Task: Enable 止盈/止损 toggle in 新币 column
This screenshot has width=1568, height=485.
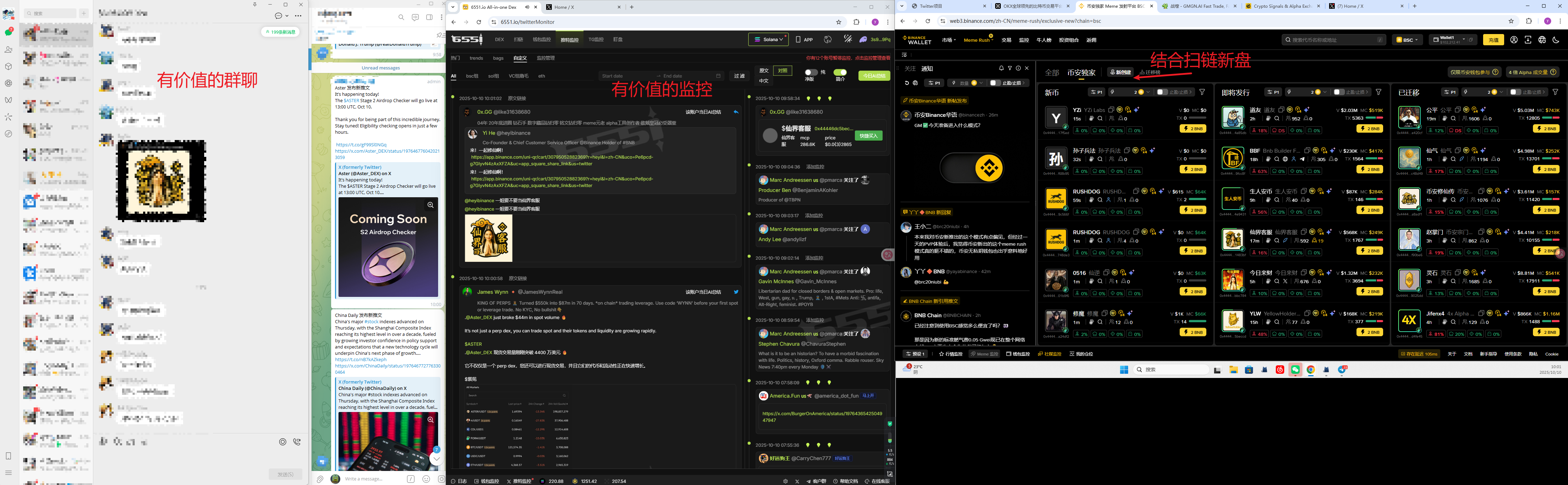Action: coord(1162,92)
